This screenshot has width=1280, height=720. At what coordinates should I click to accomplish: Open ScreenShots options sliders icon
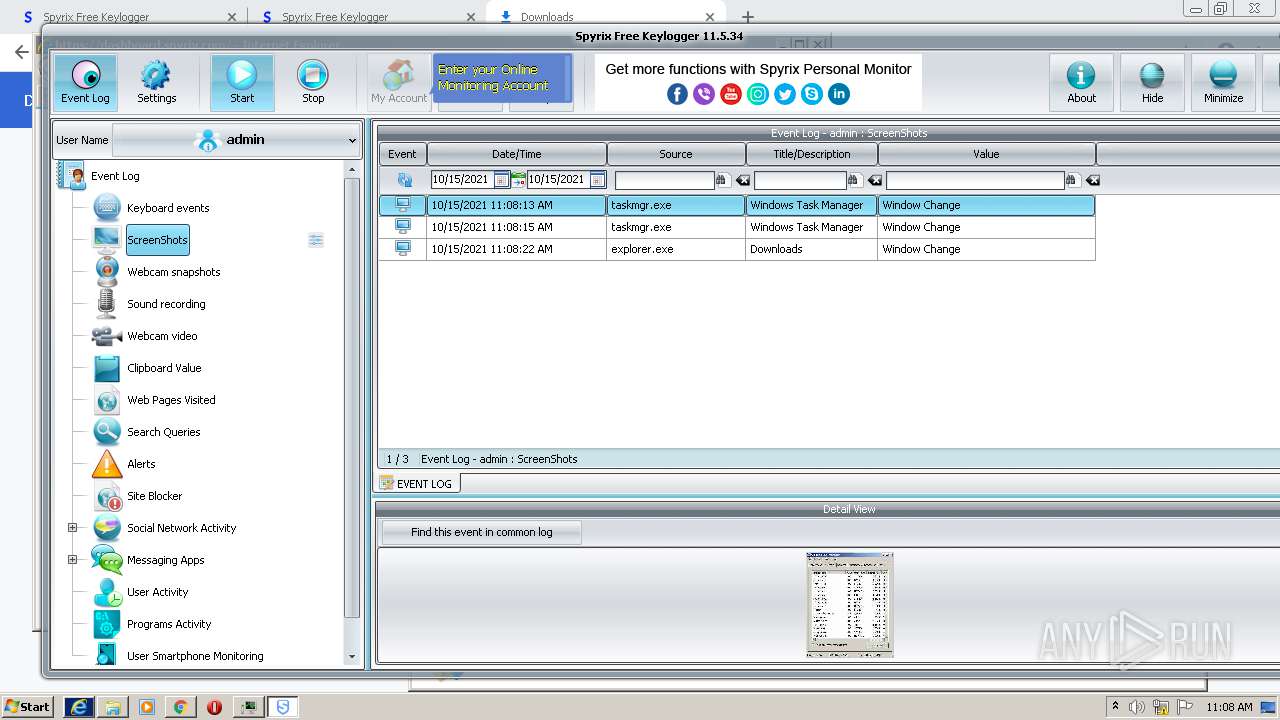coord(316,240)
